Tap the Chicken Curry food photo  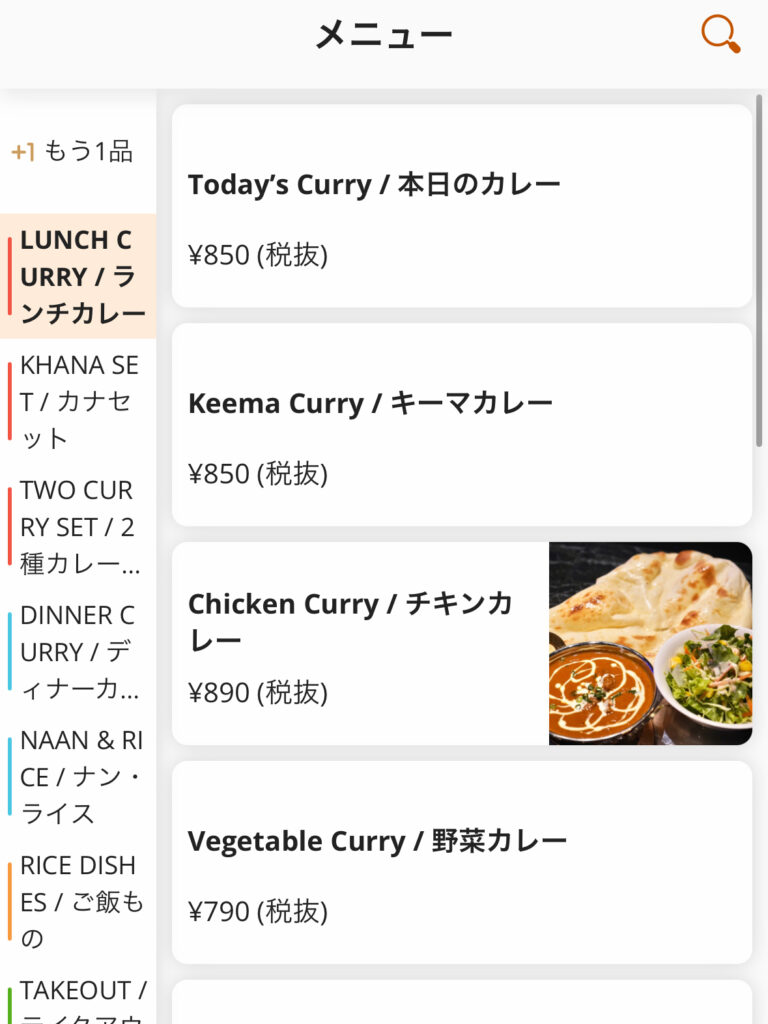(x=650, y=643)
